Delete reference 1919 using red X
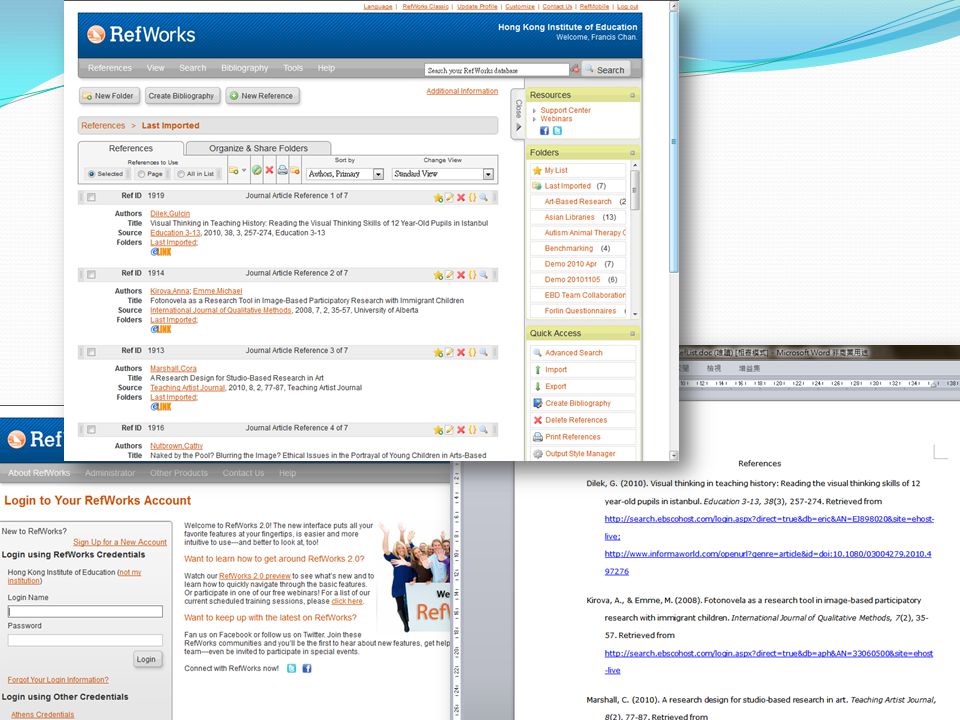Image resolution: width=960 pixels, height=720 pixels. point(461,198)
